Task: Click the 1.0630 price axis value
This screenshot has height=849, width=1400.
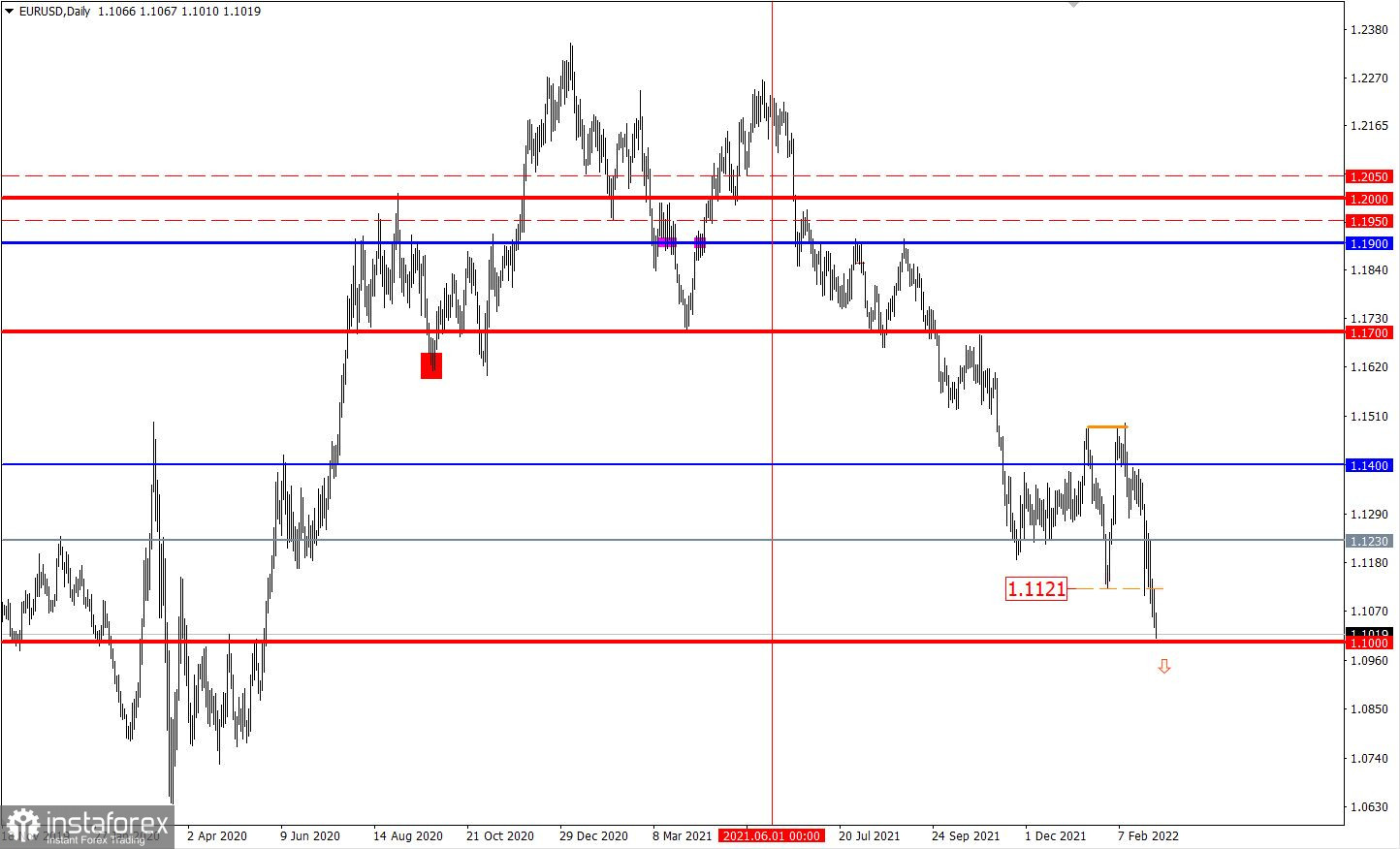Action: pyautogui.click(x=1370, y=806)
